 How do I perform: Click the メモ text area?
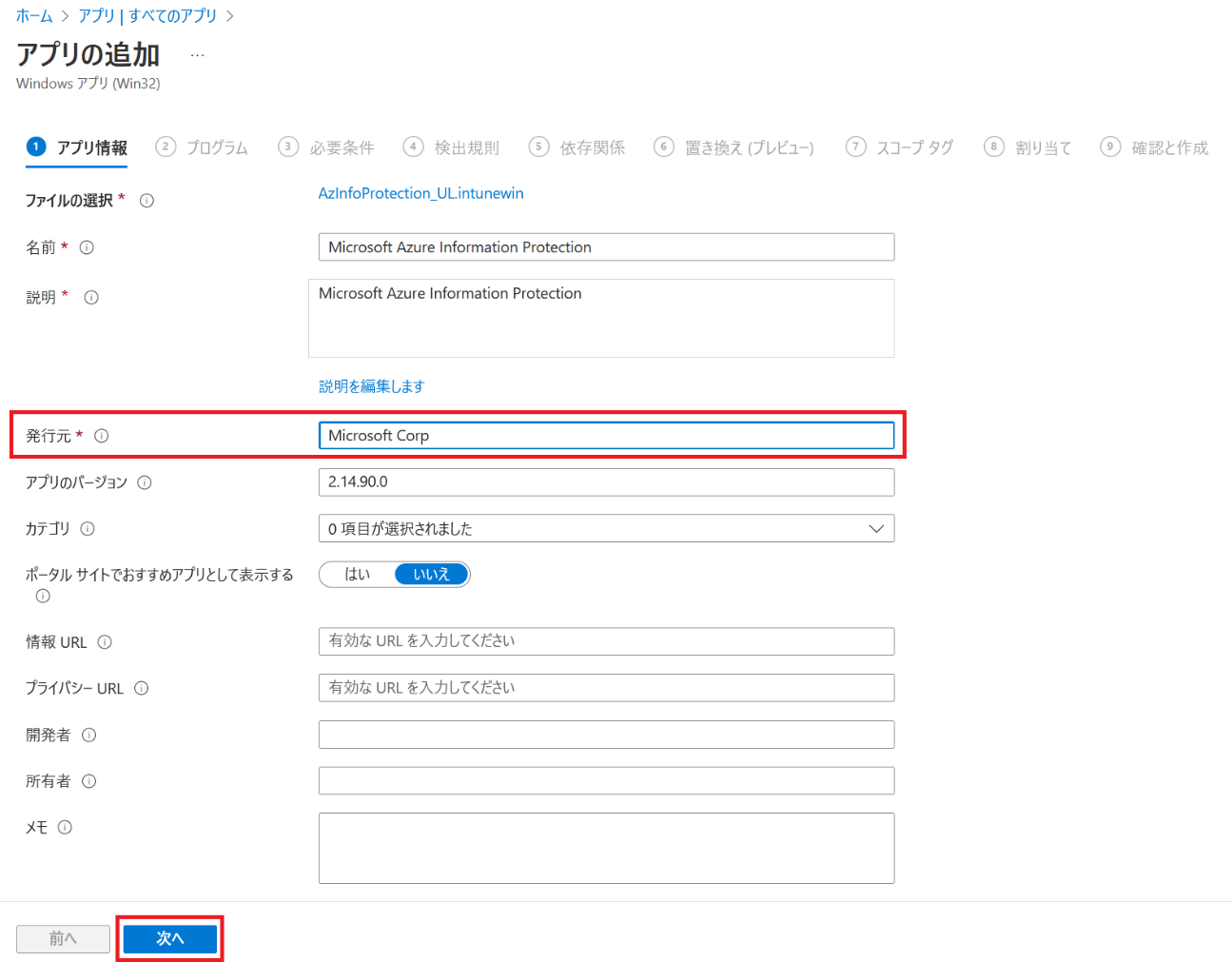606,849
